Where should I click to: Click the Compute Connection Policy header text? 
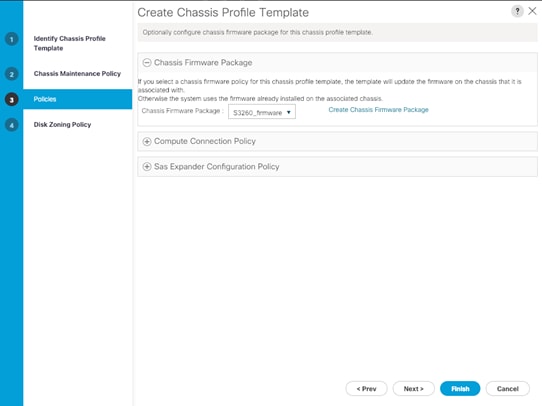(x=205, y=141)
